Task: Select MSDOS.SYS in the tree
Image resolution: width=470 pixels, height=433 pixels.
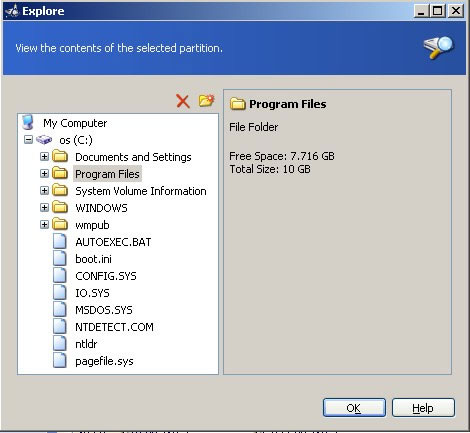Action: (x=104, y=310)
